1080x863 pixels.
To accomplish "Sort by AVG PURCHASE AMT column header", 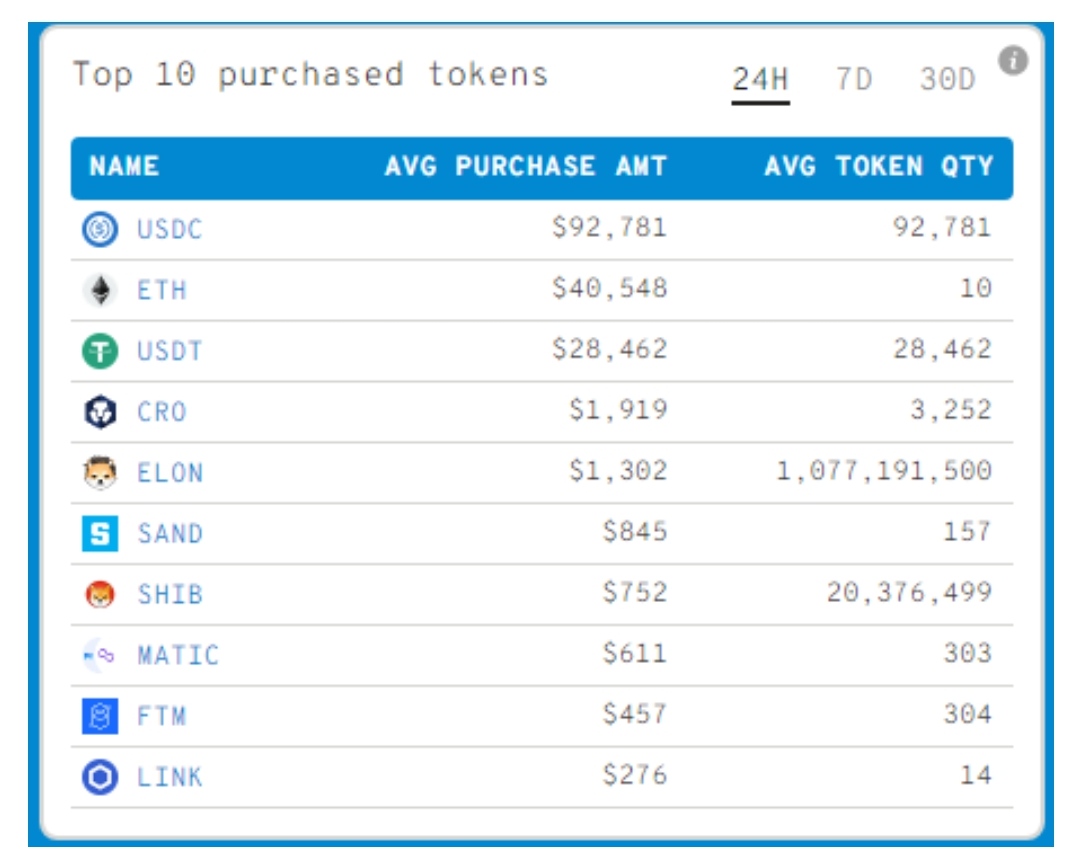I will (526, 166).
